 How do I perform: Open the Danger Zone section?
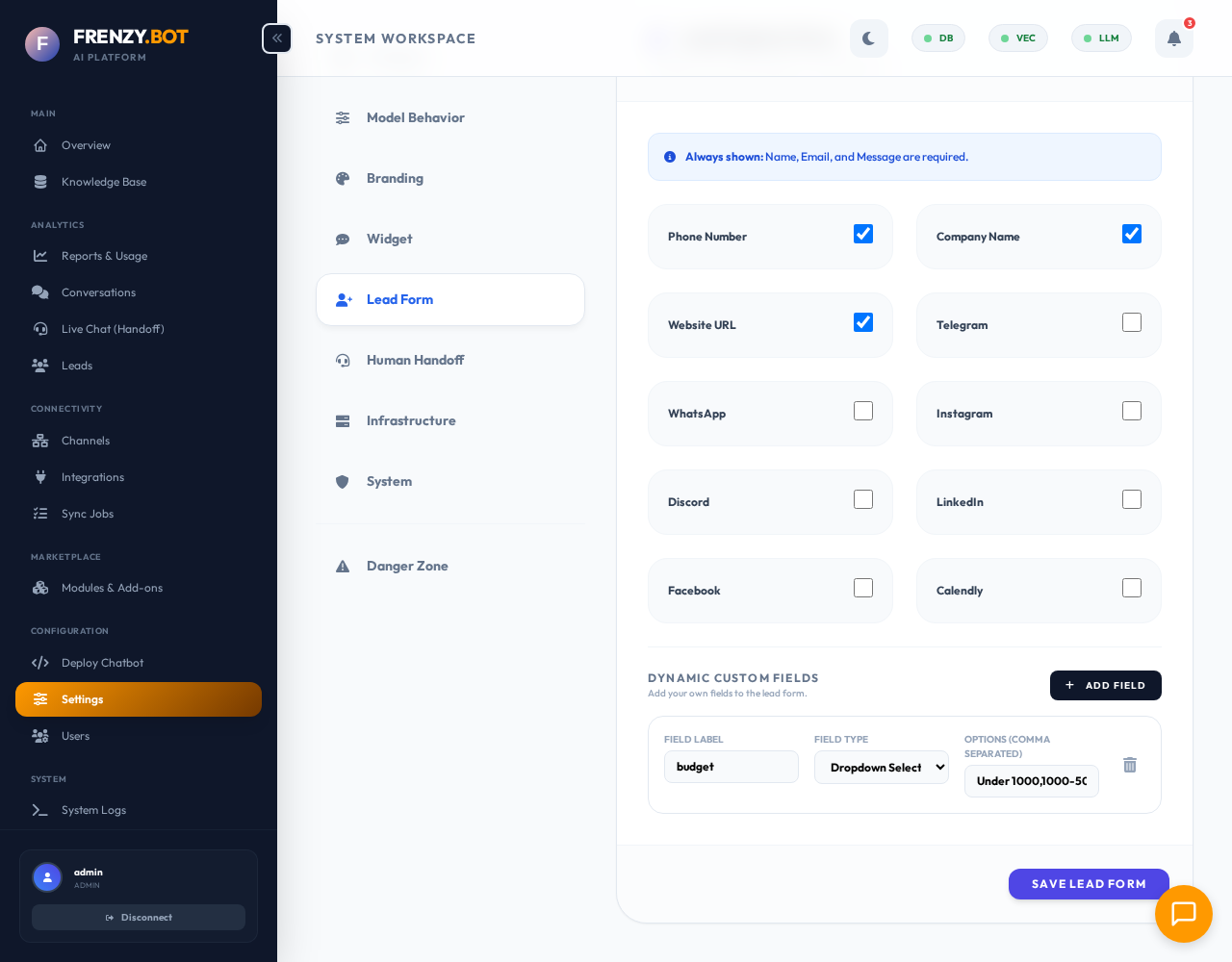407,566
